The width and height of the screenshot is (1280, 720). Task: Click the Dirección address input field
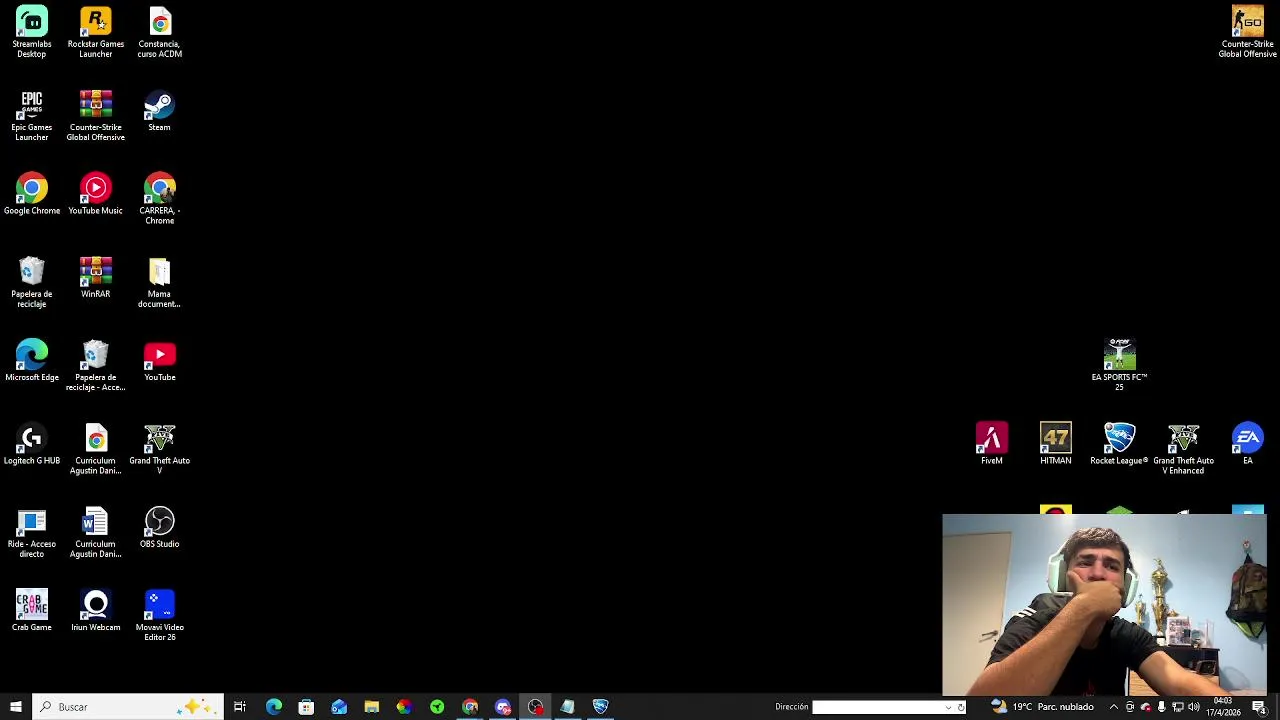[x=878, y=707]
